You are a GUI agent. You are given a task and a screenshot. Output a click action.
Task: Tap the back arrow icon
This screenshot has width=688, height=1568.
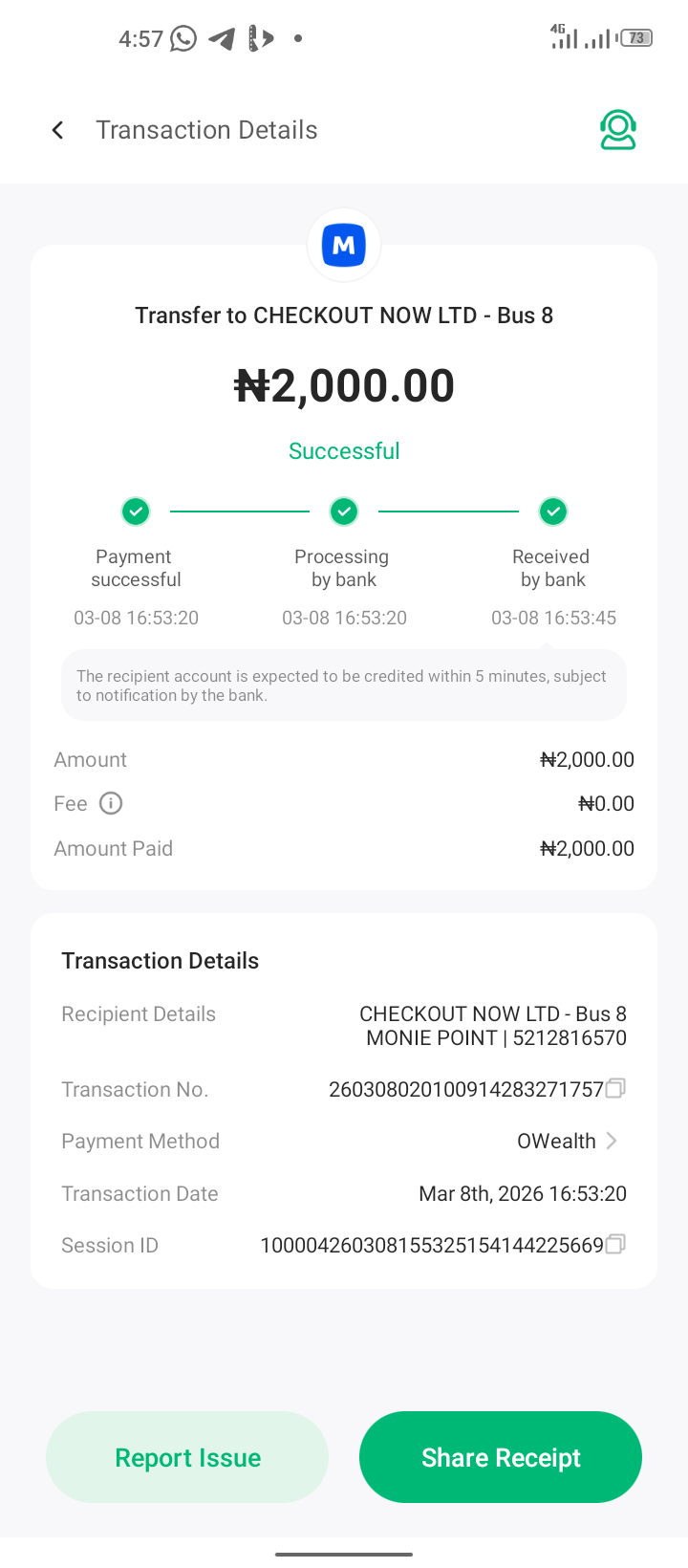click(58, 130)
